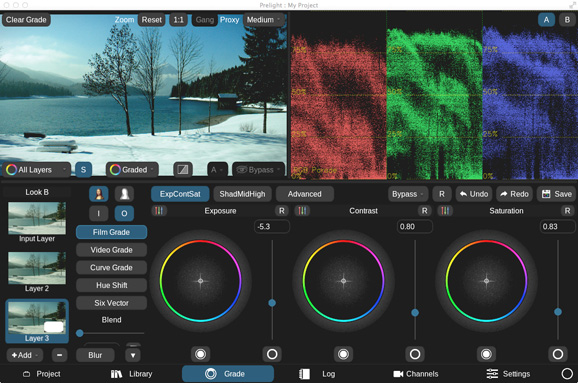The height and width of the screenshot is (383, 578).
Task: Click the Saturation color wheel center
Action: click(486, 281)
